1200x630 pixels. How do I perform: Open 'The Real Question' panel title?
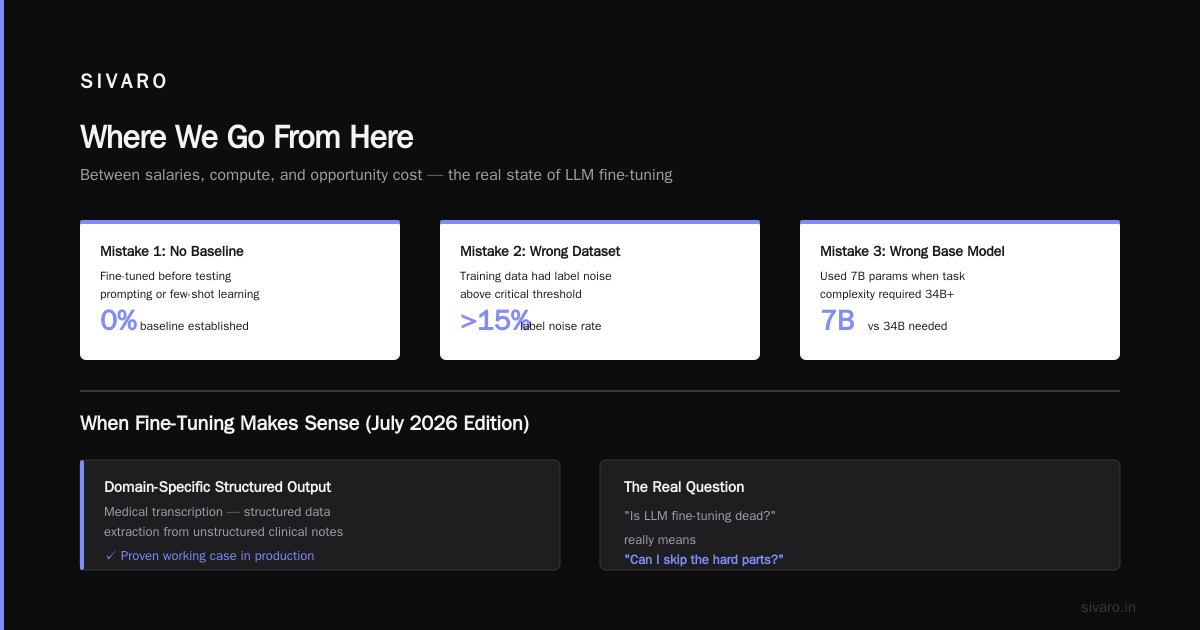tap(684, 487)
